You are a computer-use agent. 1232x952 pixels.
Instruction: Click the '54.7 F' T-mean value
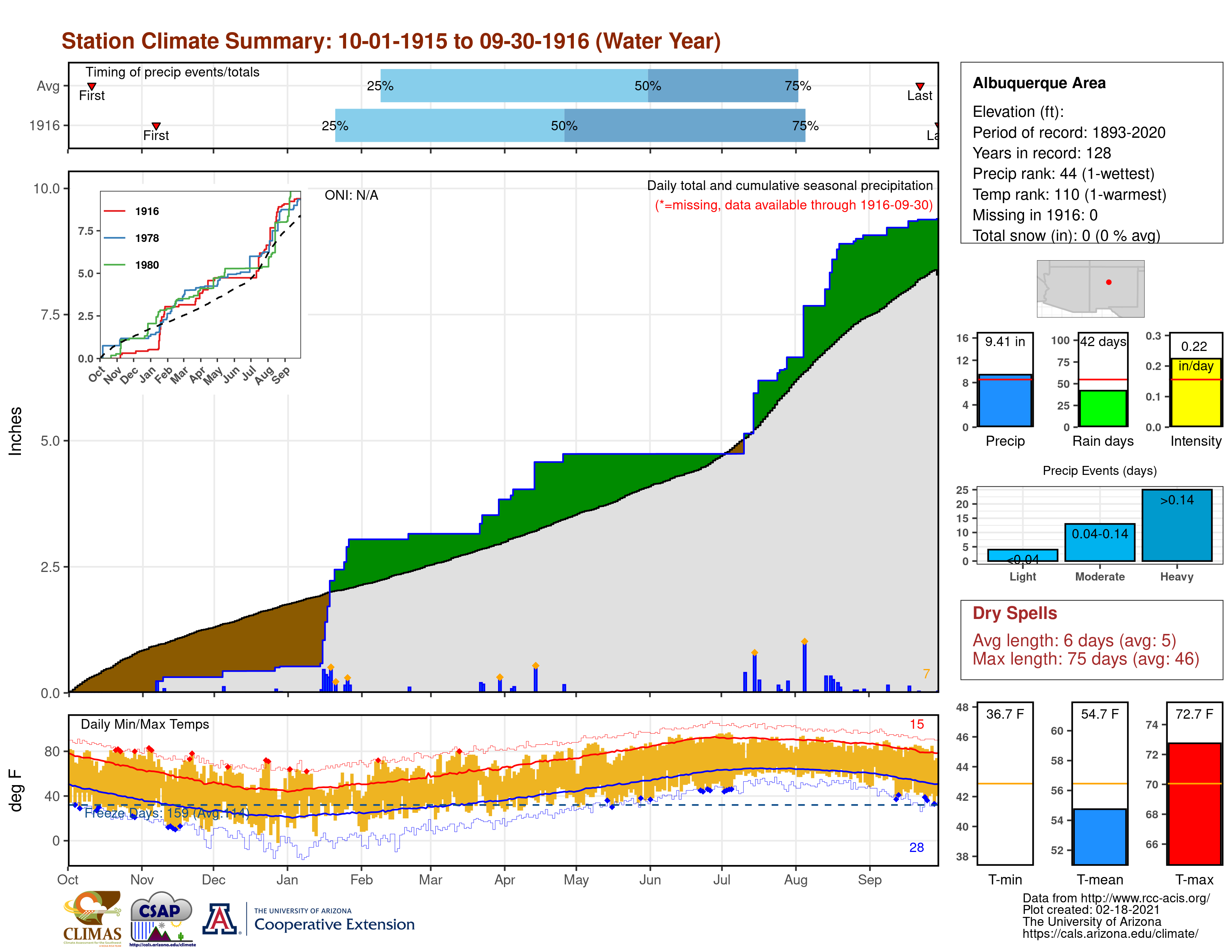pos(1099,714)
